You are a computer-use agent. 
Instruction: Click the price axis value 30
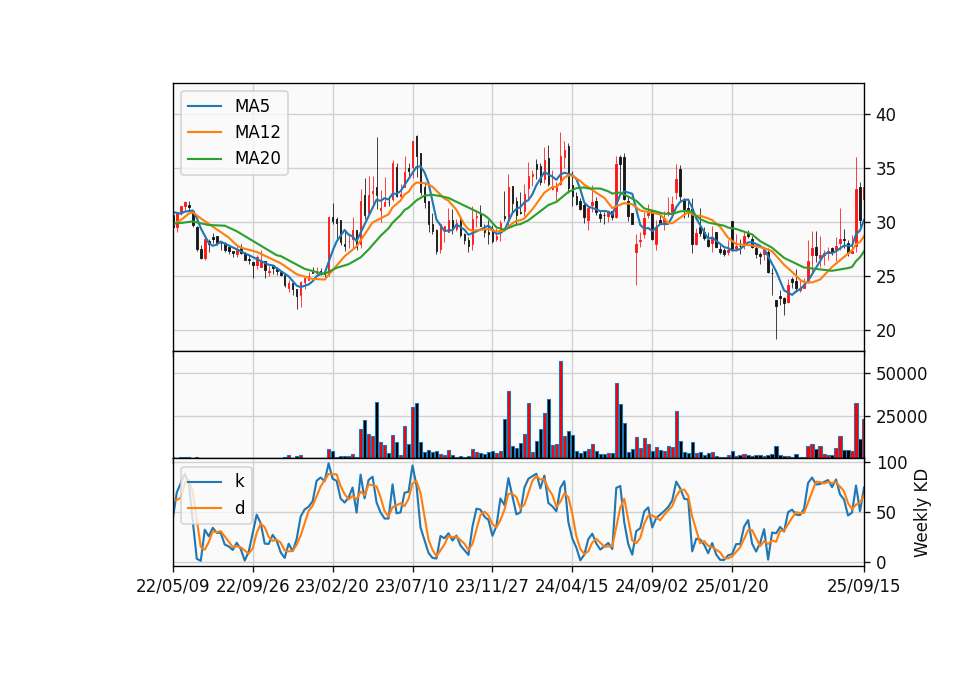click(886, 223)
